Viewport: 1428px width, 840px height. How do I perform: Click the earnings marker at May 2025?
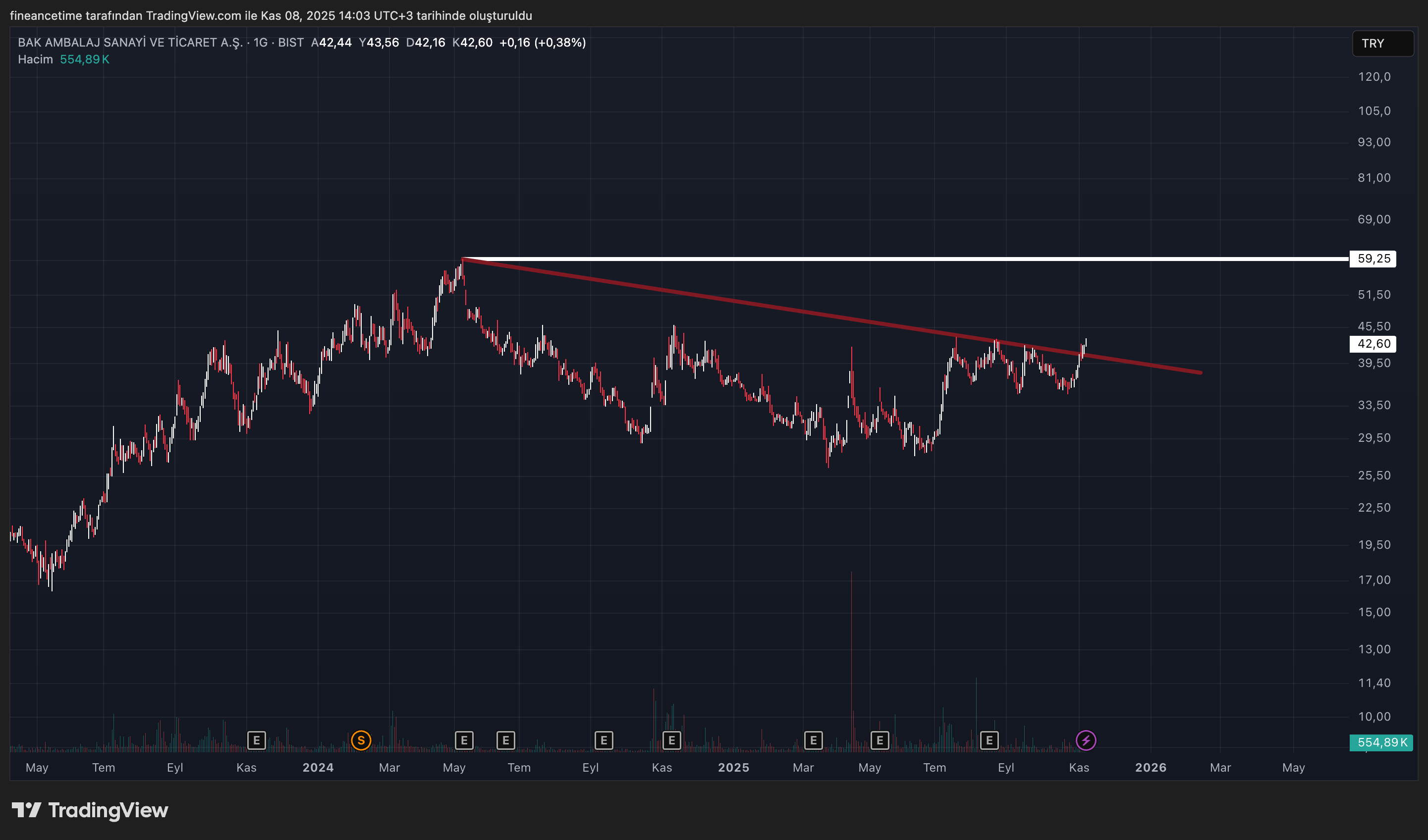click(879, 740)
